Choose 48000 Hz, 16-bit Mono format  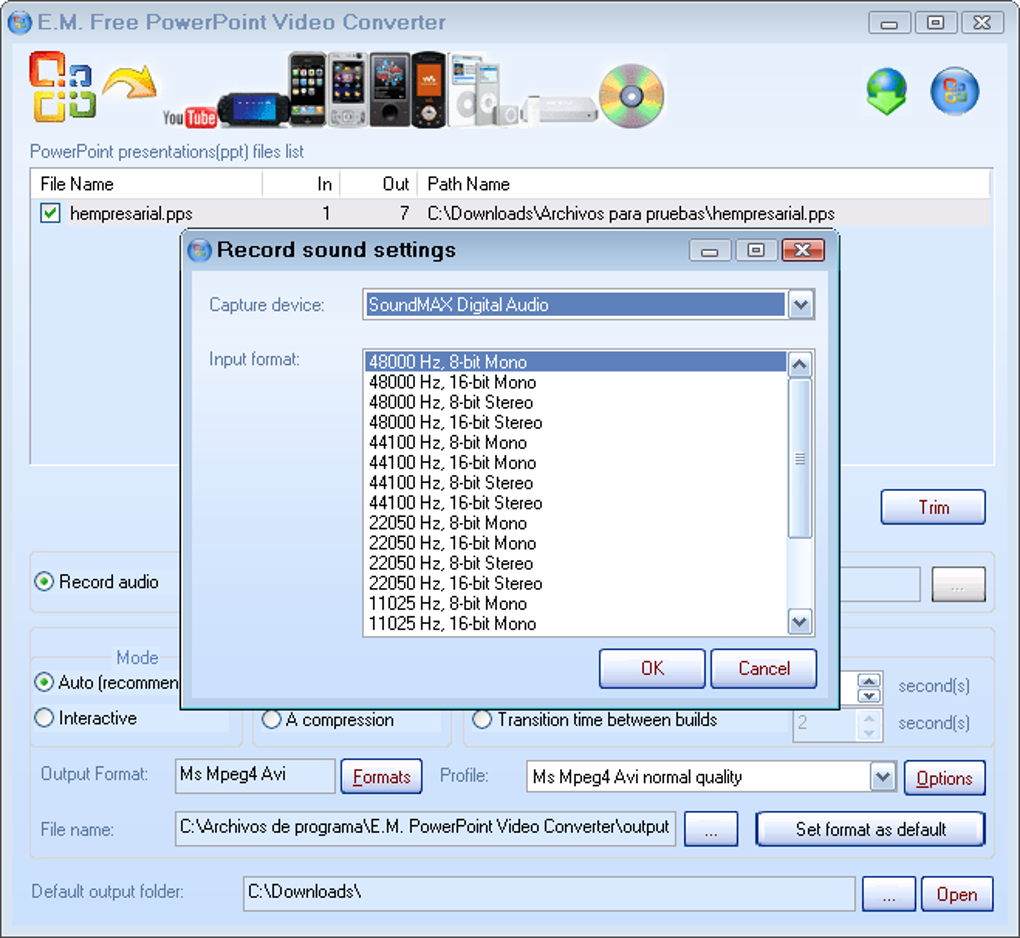[576, 382]
